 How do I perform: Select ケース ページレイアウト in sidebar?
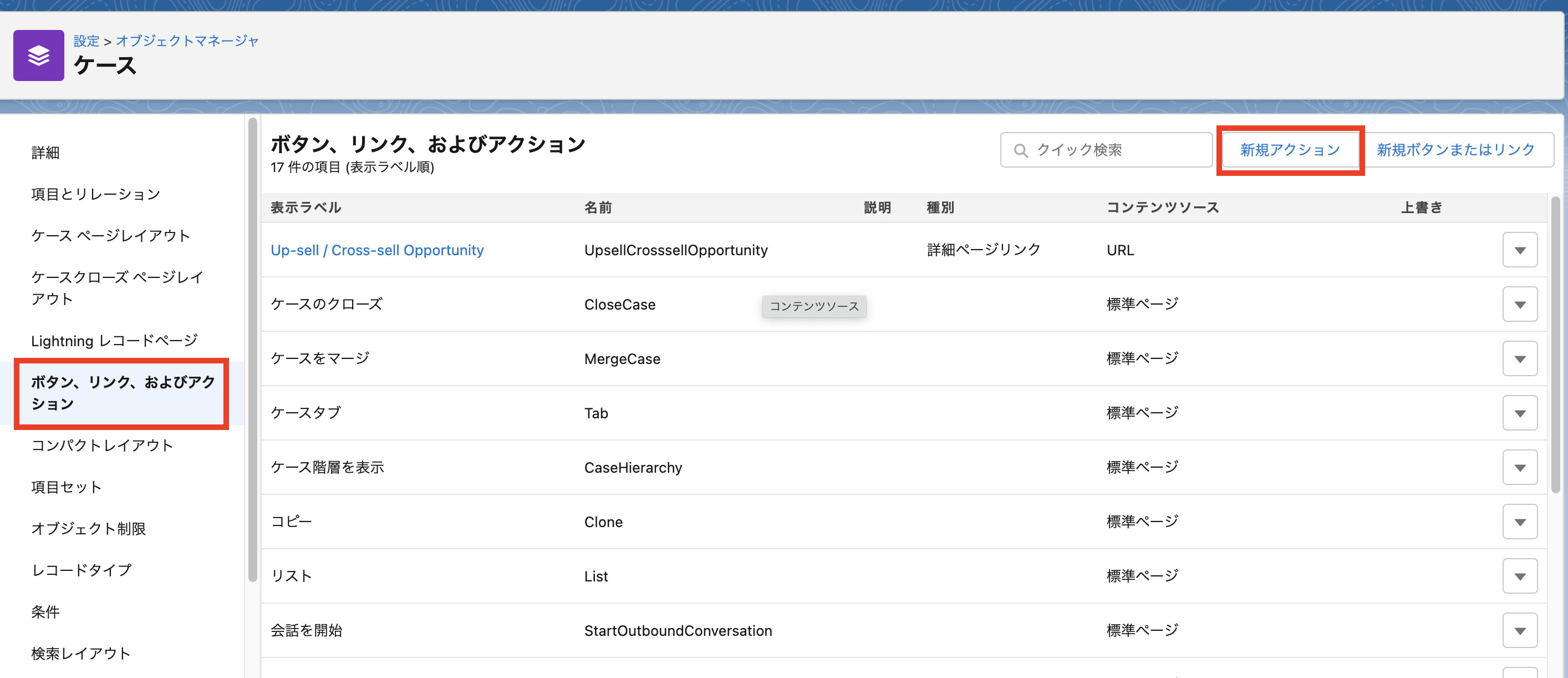tap(111, 235)
